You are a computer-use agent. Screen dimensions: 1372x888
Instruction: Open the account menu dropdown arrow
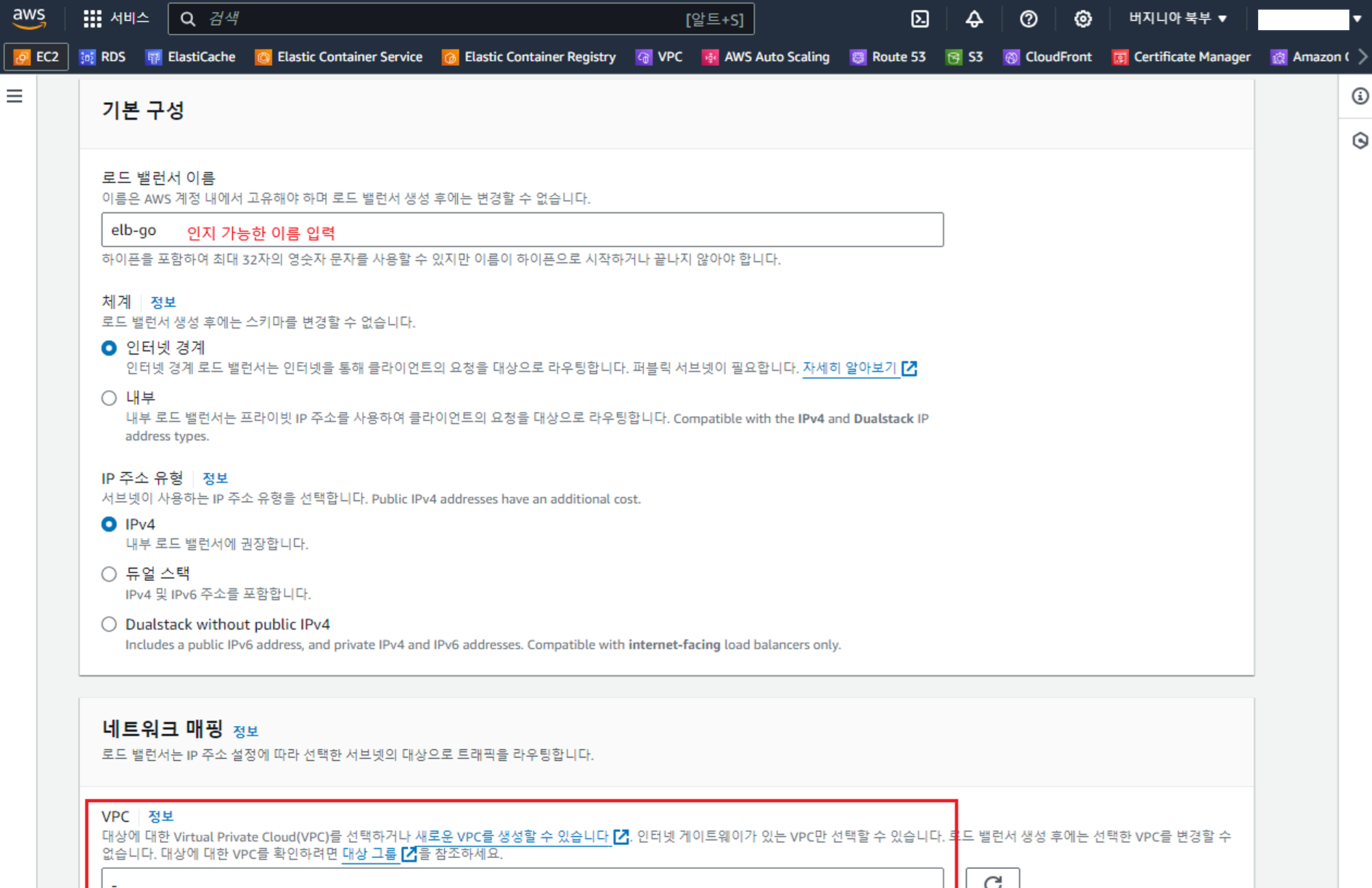coord(1356,19)
